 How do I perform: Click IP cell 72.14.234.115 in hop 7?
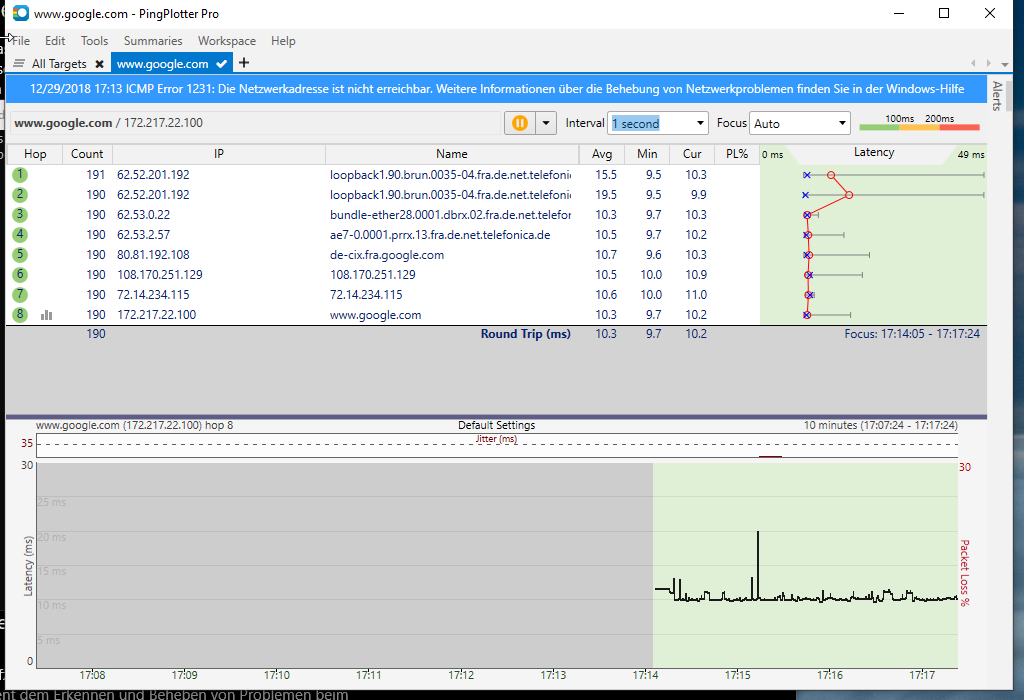(x=153, y=294)
